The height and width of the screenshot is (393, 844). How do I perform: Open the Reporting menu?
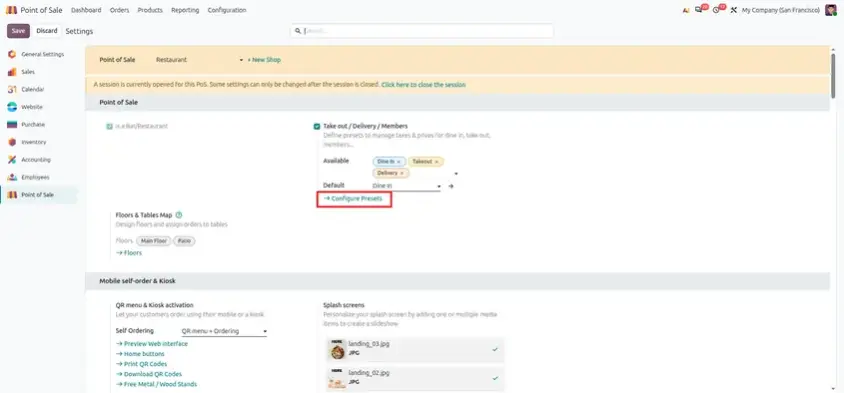185,10
